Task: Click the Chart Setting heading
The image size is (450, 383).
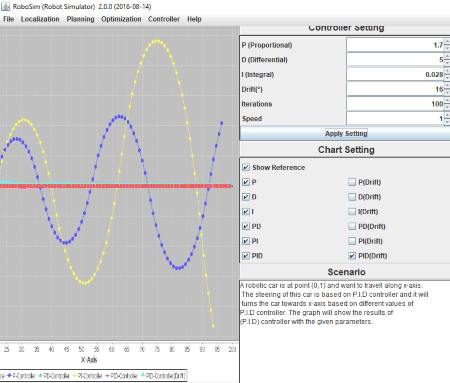Action: (346, 150)
